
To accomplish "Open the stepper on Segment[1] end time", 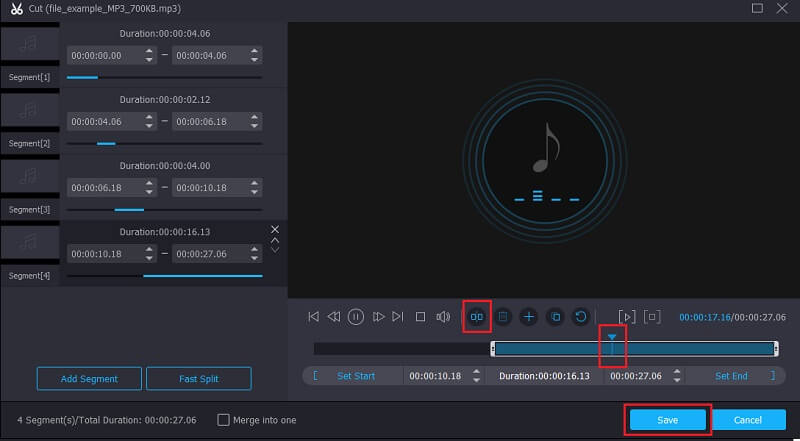I will click(254, 56).
